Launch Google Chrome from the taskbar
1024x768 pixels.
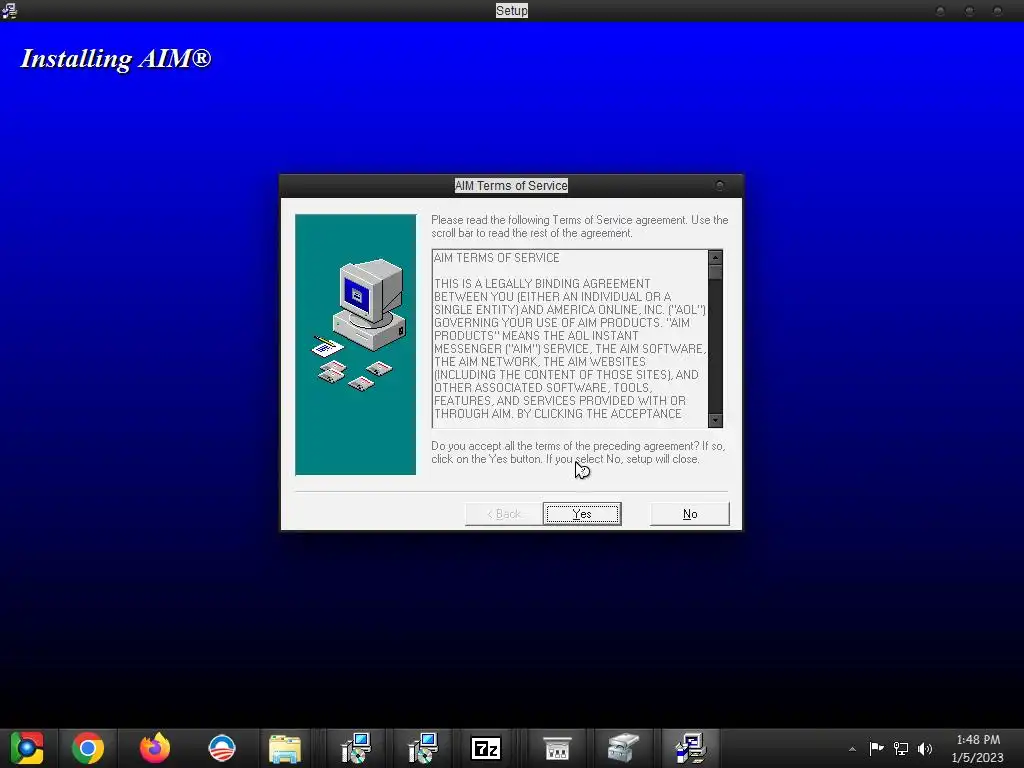click(88, 748)
